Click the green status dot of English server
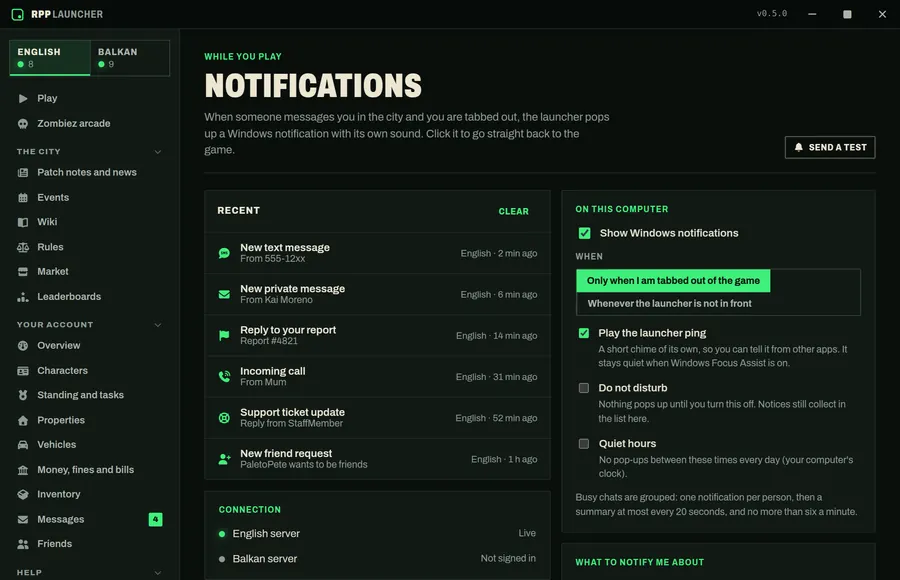The width and height of the screenshot is (900, 580). (x=222, y=535)
